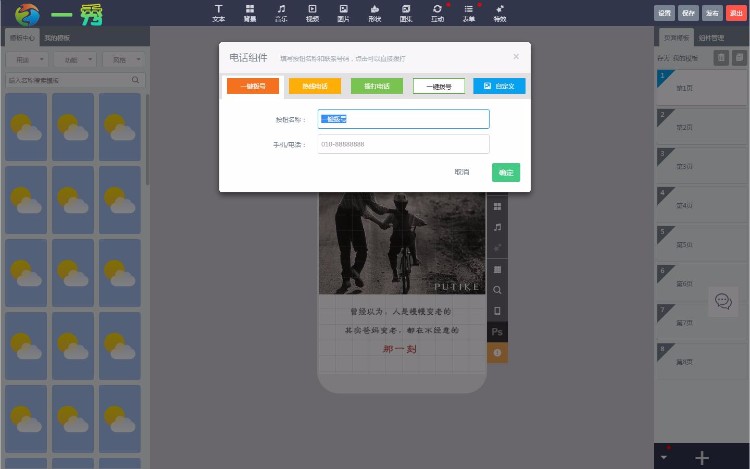
Task: Click the template panel vertical scrollbar
Action: [x=147, y=140]
